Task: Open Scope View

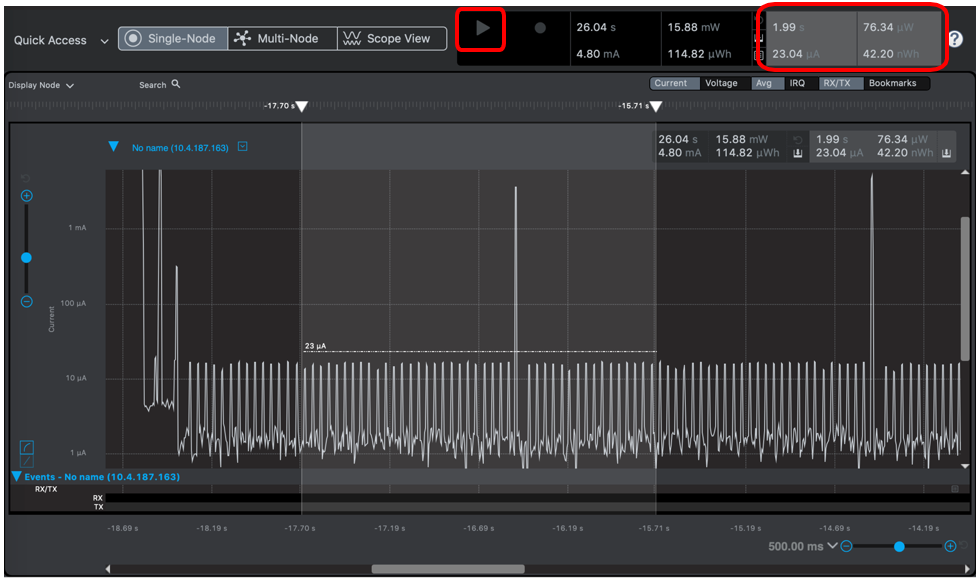Action: coord(392,39)
